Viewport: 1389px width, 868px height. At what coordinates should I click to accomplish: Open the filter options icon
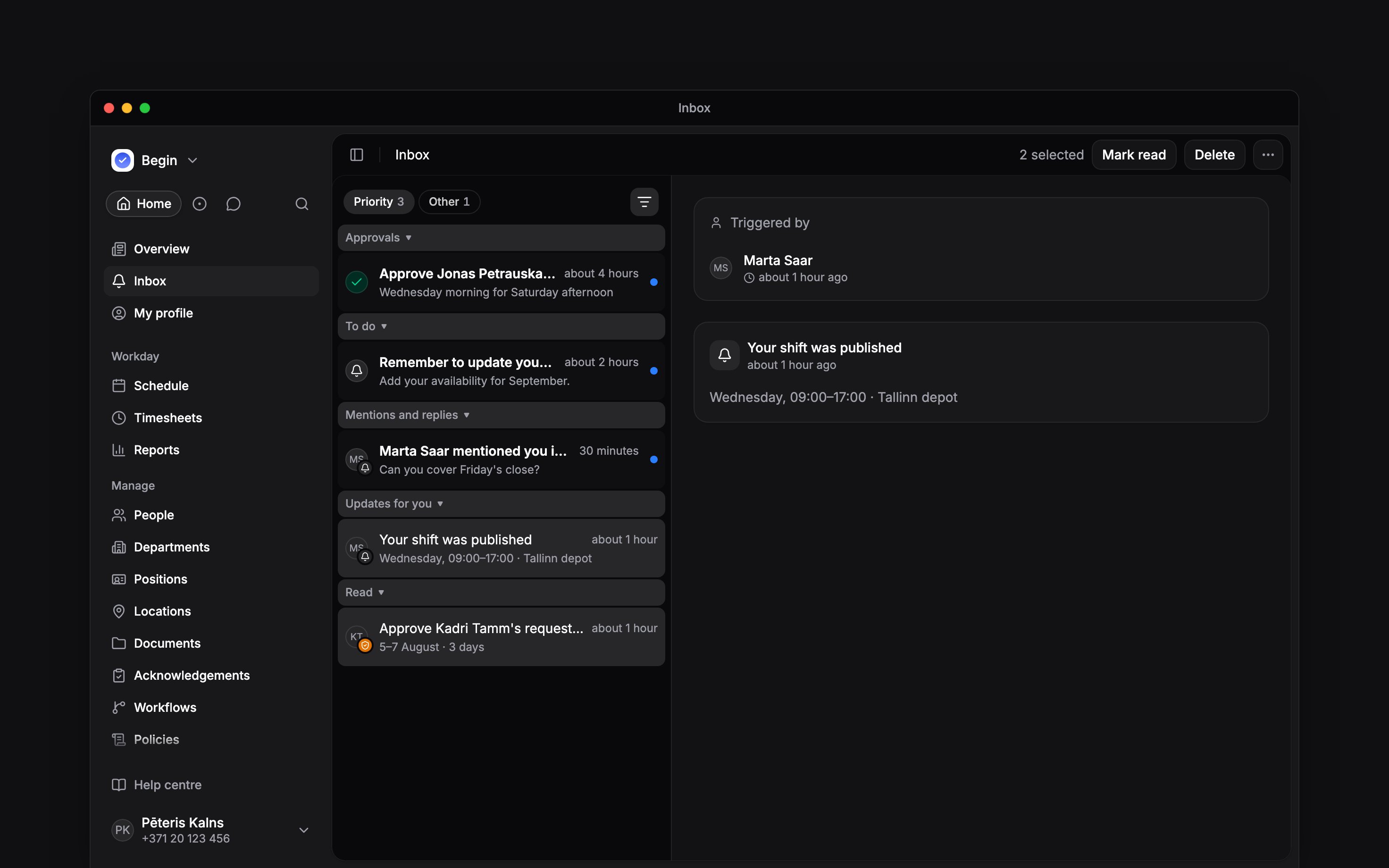pos(644,202)
